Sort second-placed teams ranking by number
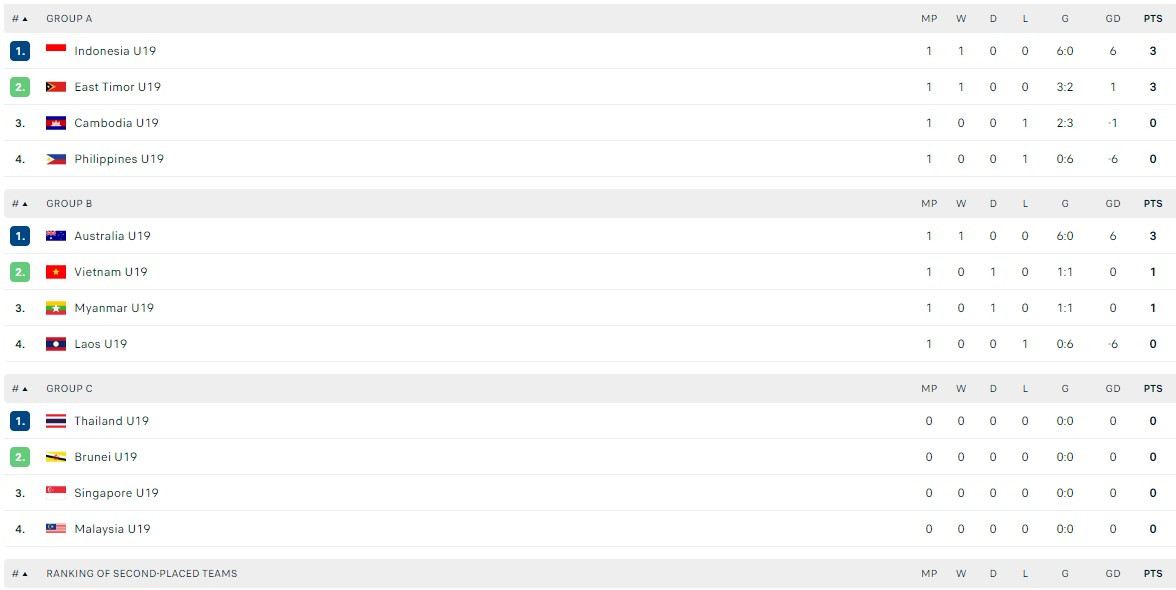Screen dimensions: 1176x590 (20, 574)
